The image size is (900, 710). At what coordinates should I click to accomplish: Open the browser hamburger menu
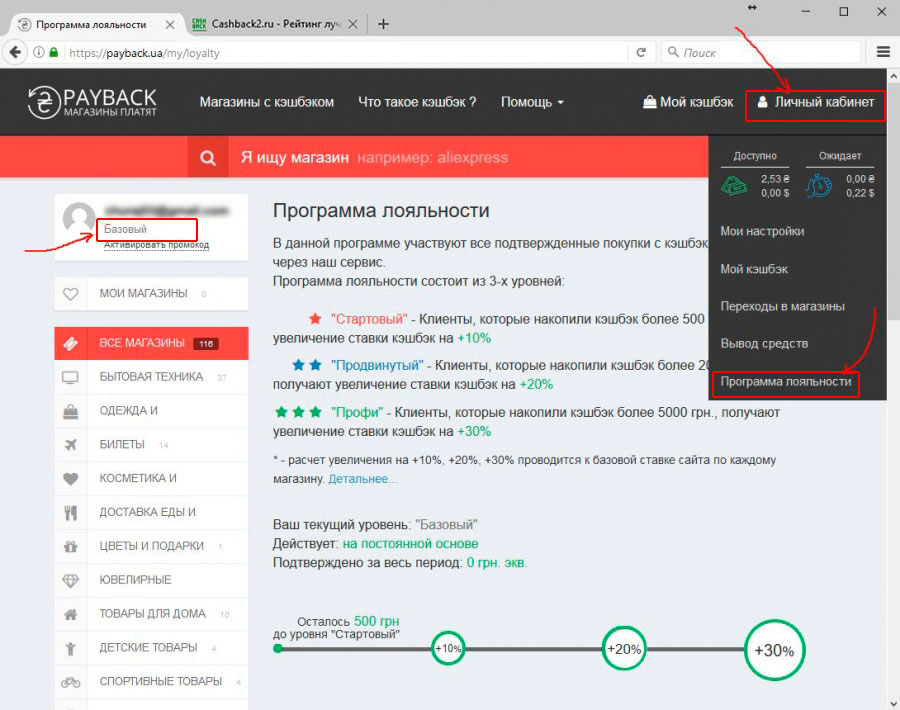point(883,52)
